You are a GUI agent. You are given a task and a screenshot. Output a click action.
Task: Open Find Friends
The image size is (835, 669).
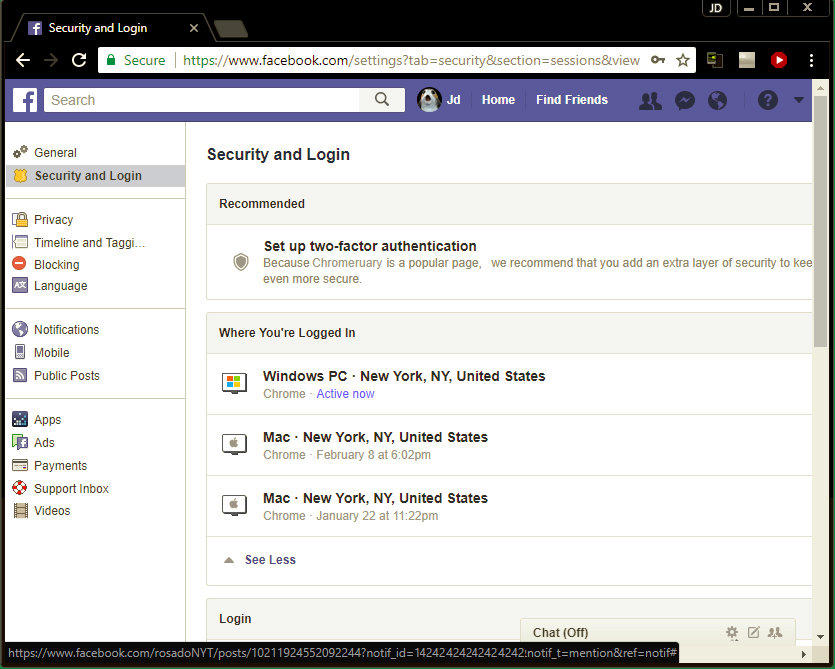pyautogui.click(x=571, y=100)
